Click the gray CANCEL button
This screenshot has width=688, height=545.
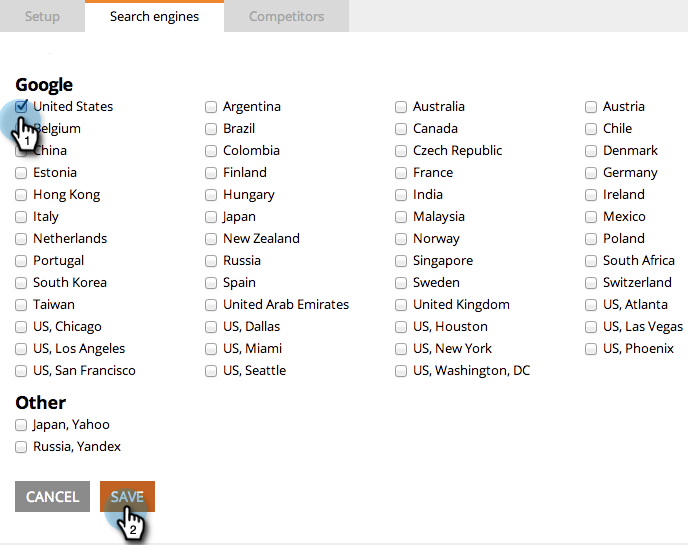pos(52,496)
